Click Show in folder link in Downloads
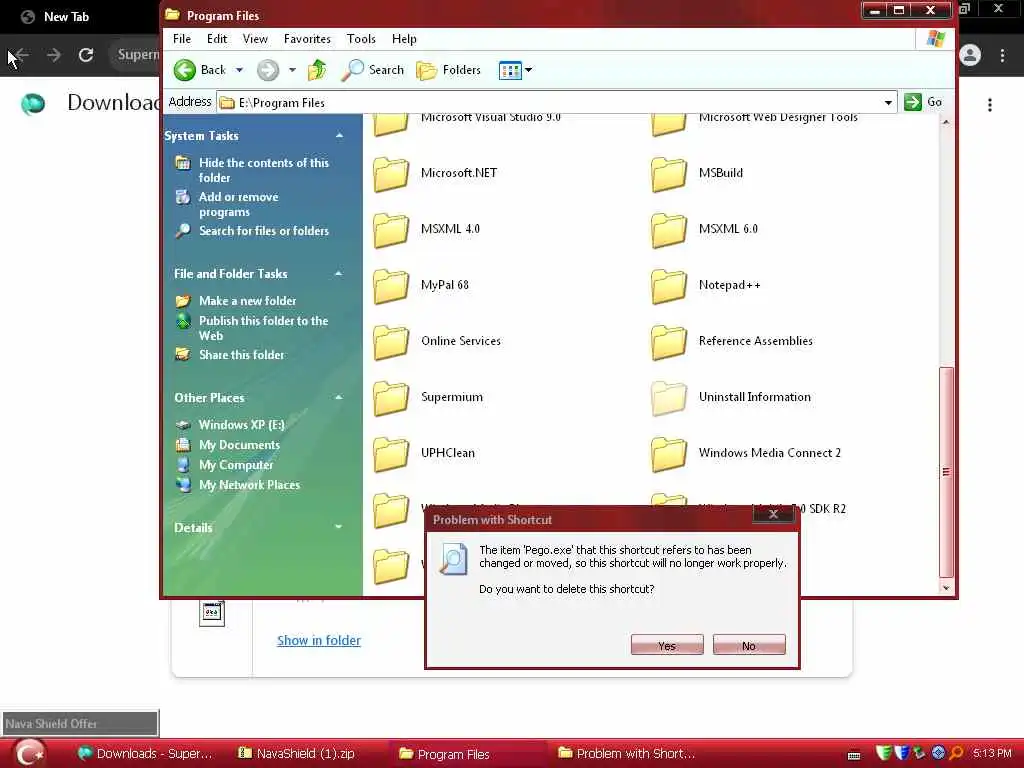The height and width of the screenshot is (768, 1024). 319,641
